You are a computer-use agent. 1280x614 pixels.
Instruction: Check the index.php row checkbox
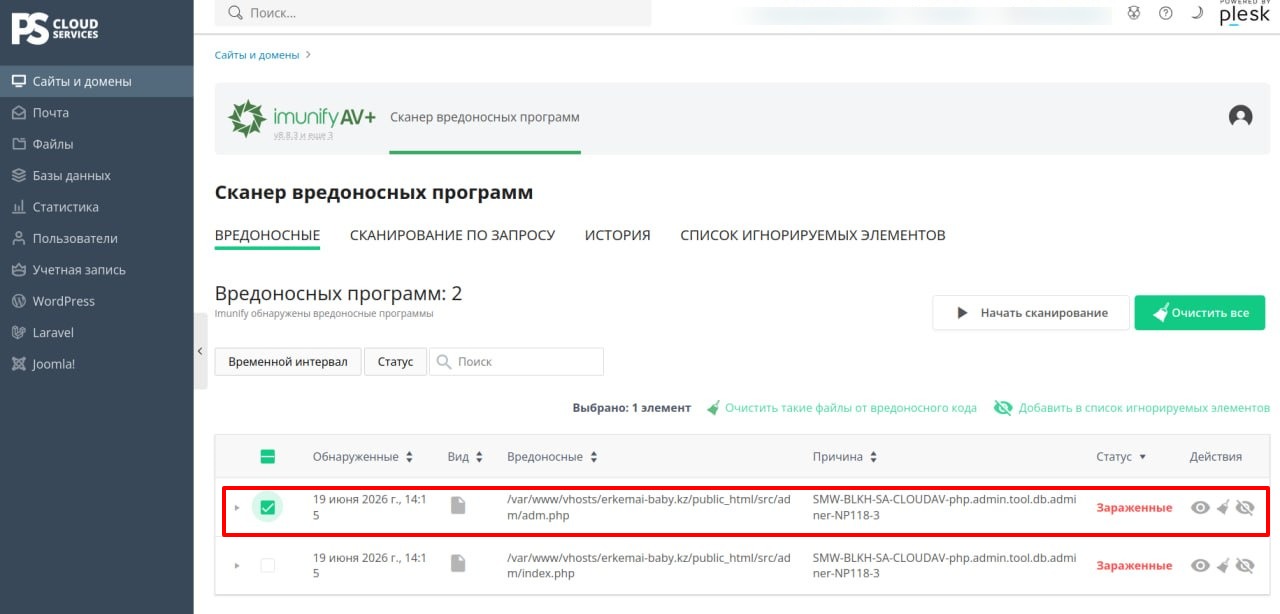click(267, 565)
